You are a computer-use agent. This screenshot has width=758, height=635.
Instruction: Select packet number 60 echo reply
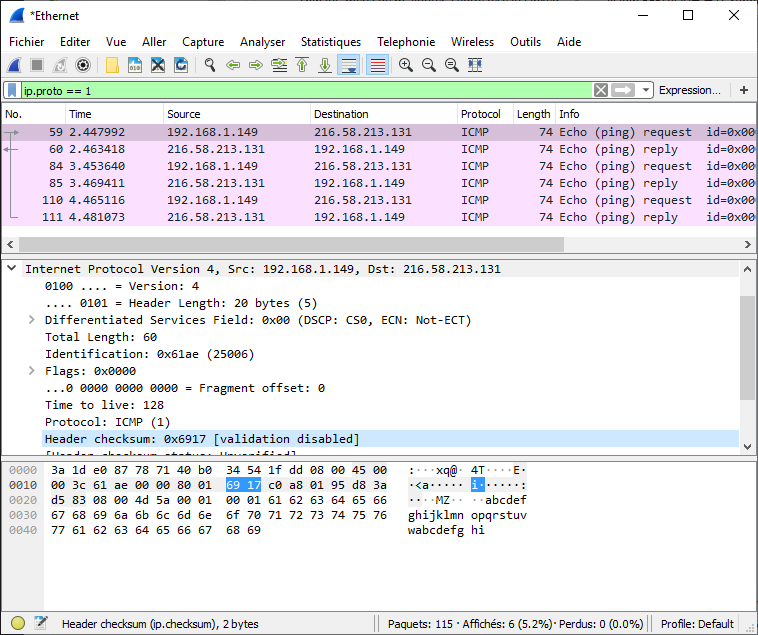coord(379,149)
